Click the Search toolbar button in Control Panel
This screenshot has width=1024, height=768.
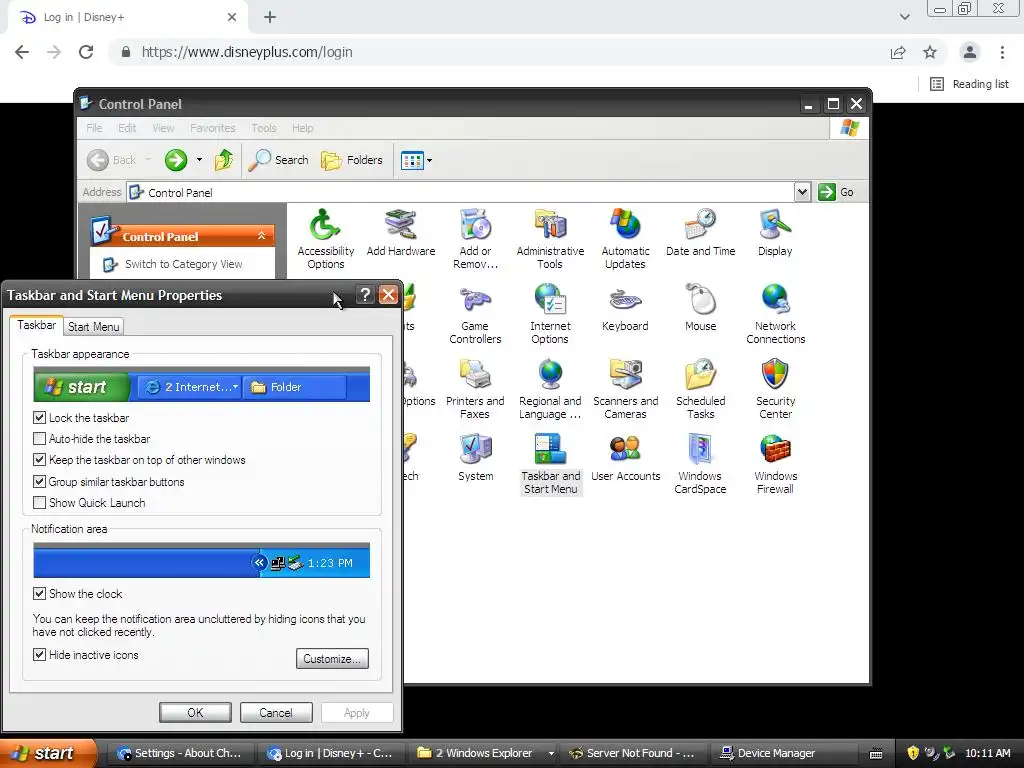click(x=278, y=160)
